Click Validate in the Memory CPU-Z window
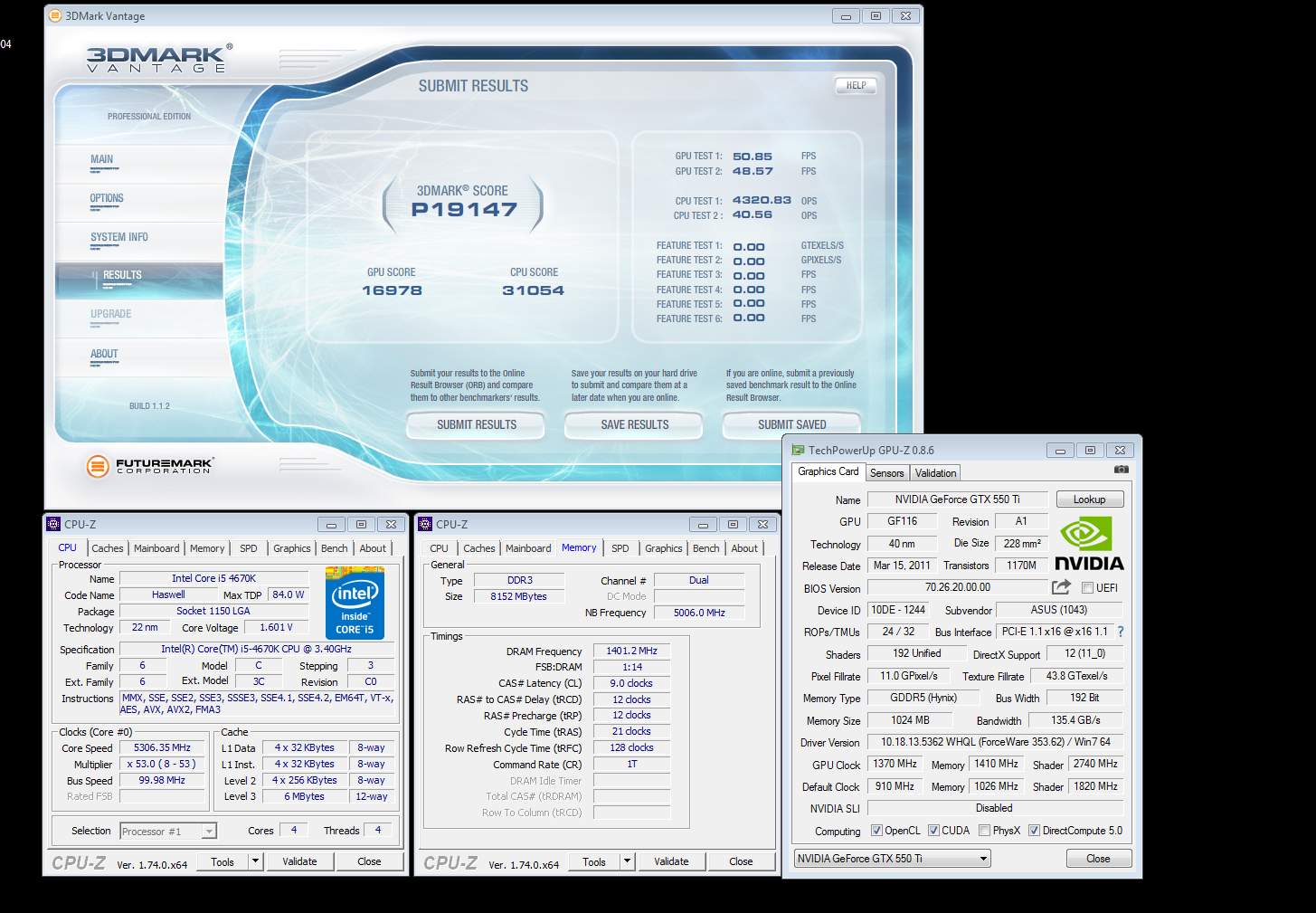Image resolution: width=1316 pixels, height=913 pixels. (671, 861)
